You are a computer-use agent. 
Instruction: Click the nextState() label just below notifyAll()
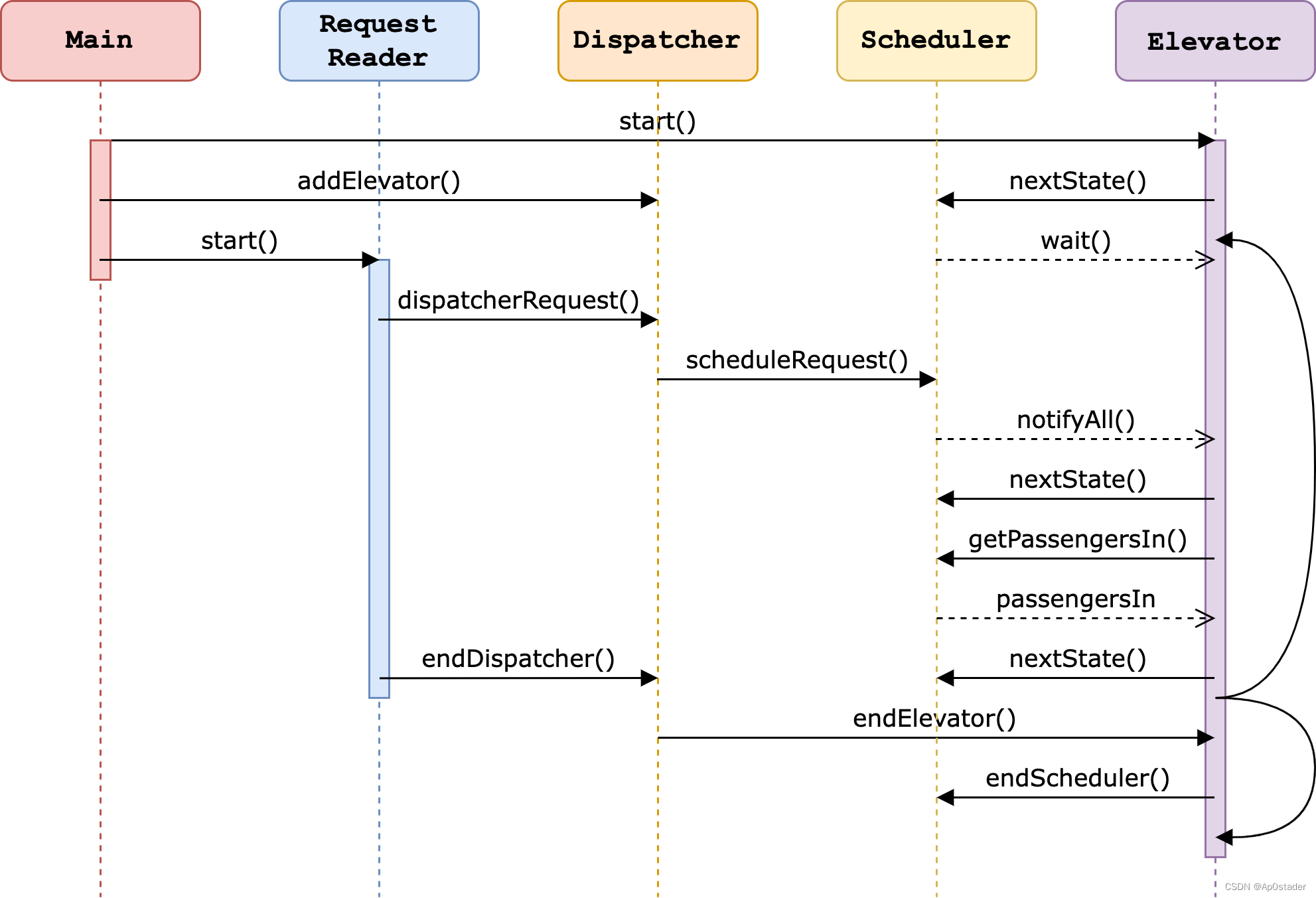(1078, 480)
